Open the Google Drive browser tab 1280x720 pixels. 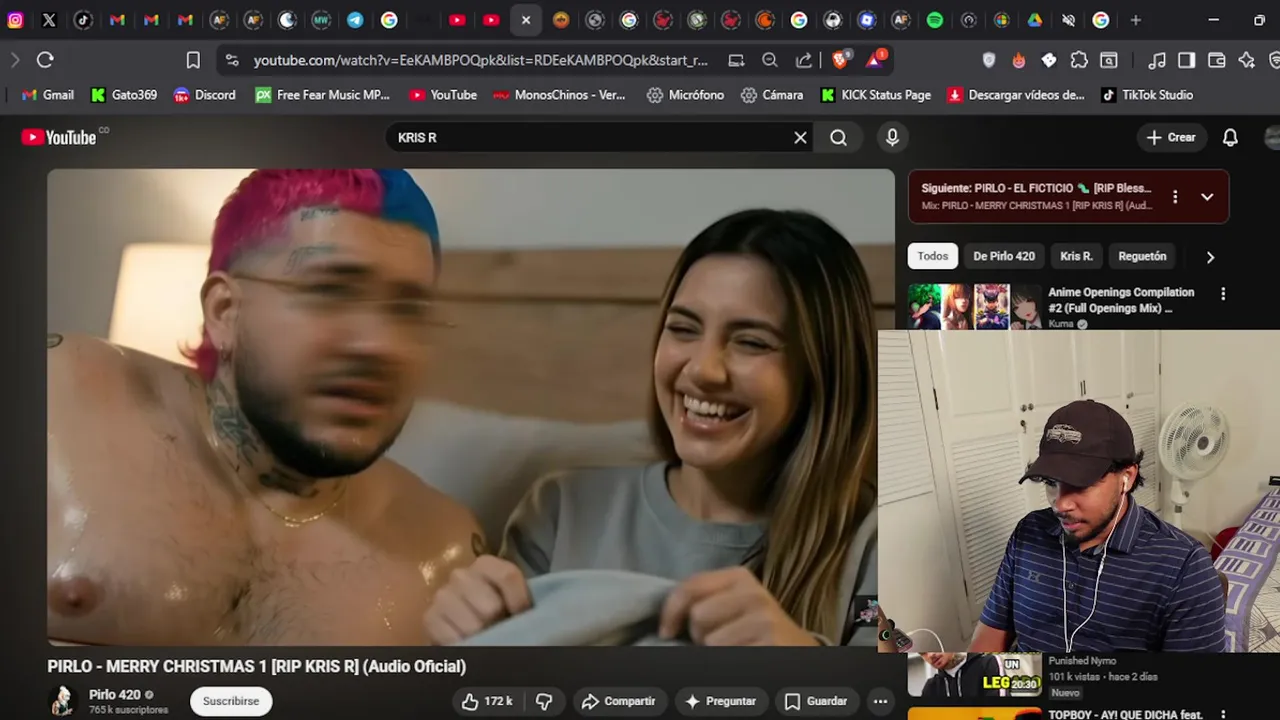point(1034,20)
